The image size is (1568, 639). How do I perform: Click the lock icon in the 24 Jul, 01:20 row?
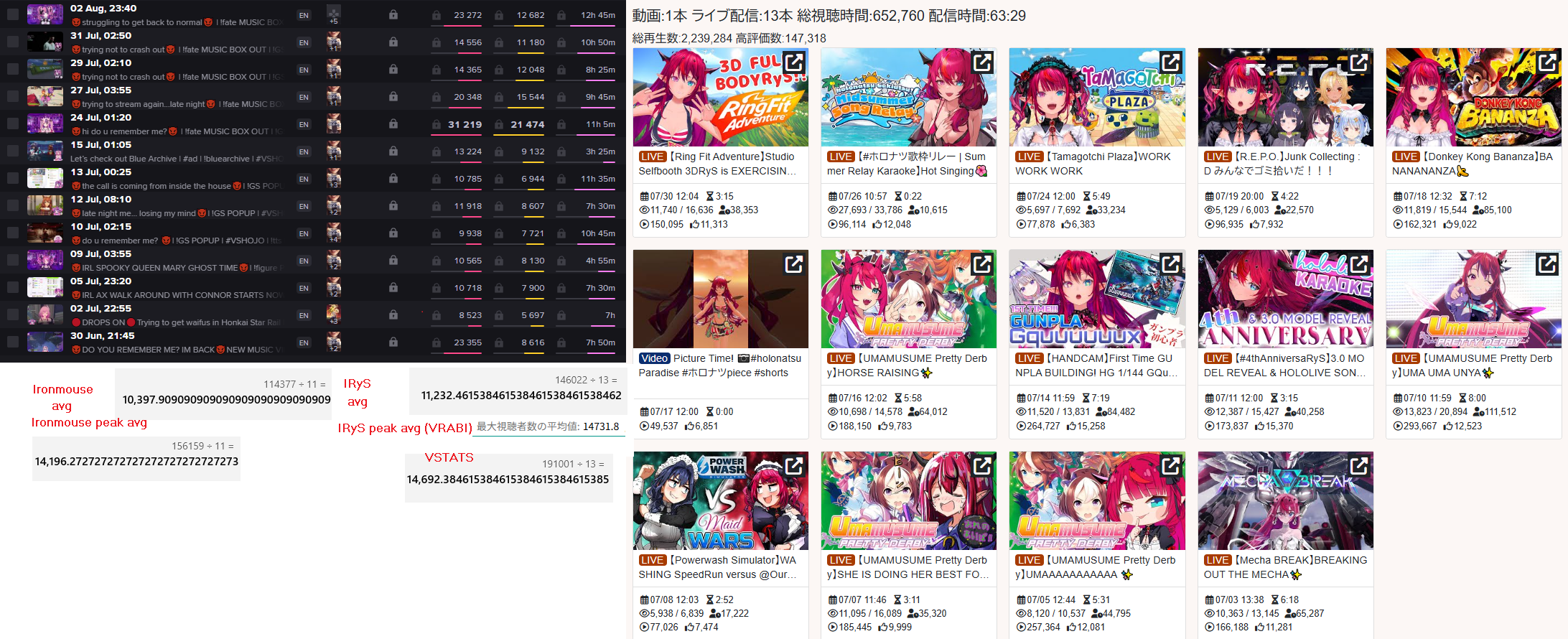[393, 123]
